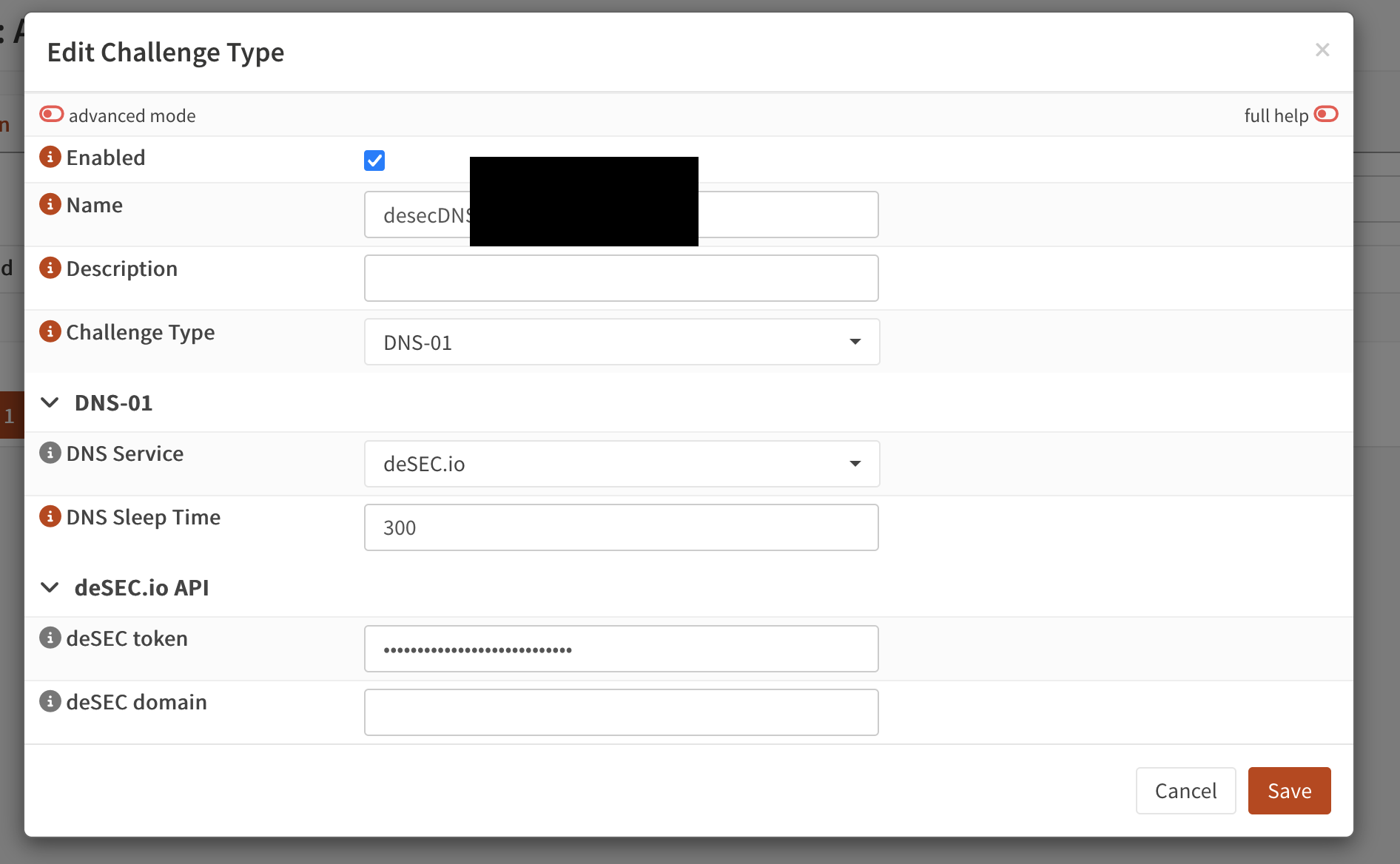Open the DNS Service dropdown
The image size is (1400, 864).
pos(622,464)
